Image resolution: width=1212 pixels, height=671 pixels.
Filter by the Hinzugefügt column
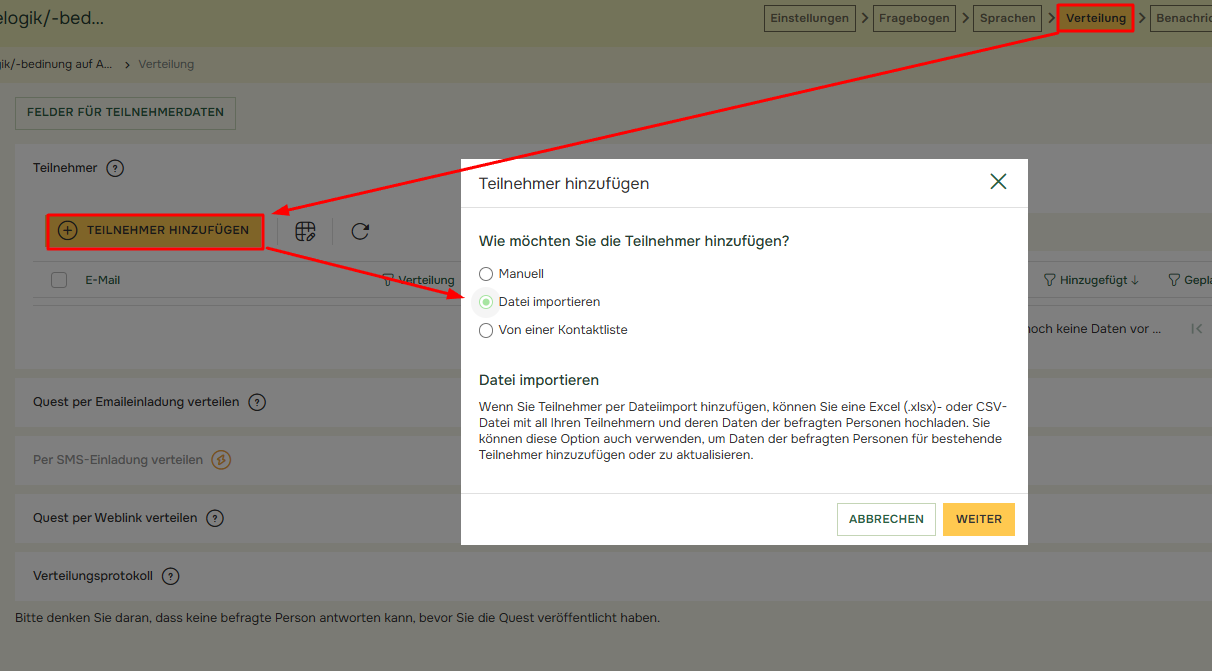[x=1049, y=281]
